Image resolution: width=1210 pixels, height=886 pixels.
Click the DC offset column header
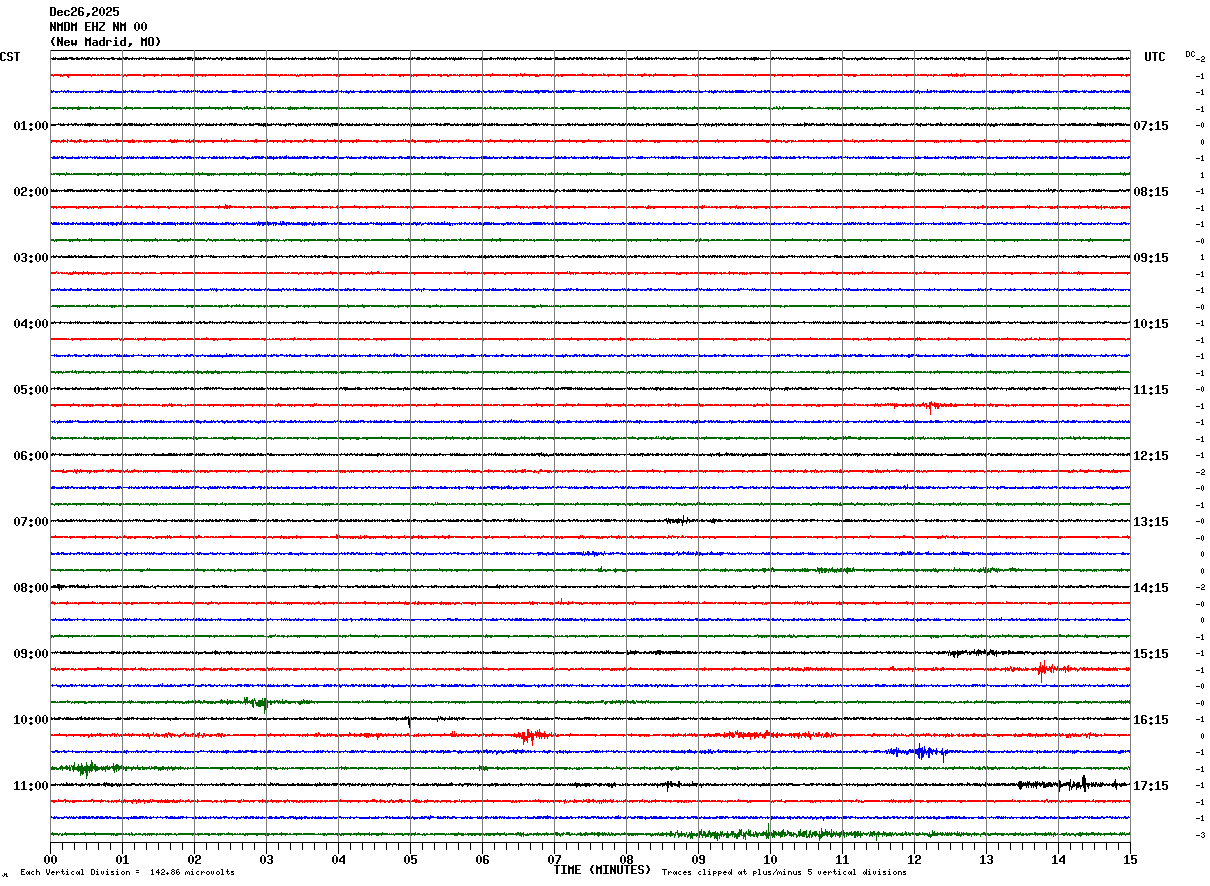pyautogui.click(x=1191, y=54)
